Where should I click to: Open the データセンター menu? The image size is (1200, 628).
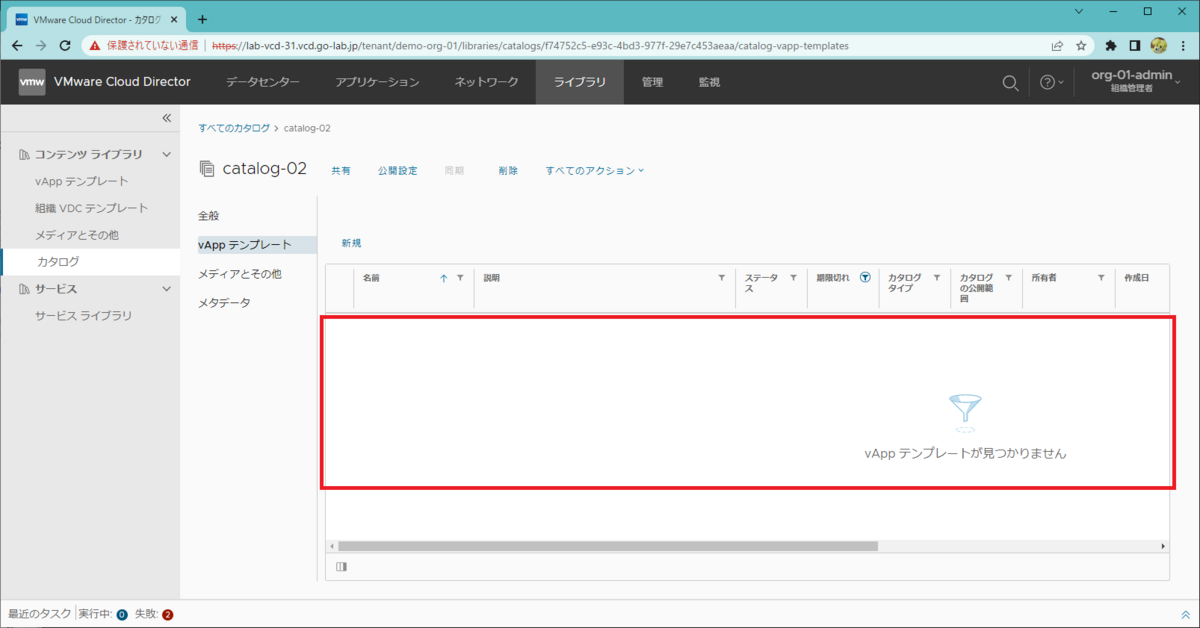click(x=262, y=82)
